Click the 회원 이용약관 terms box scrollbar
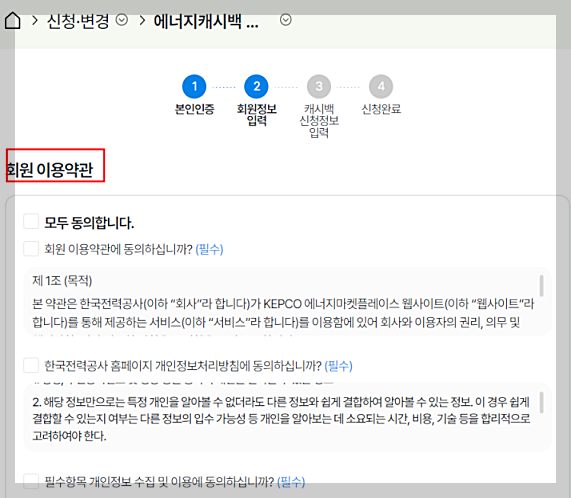The height and width of the screenshot is (498, 571). (542, 286)
